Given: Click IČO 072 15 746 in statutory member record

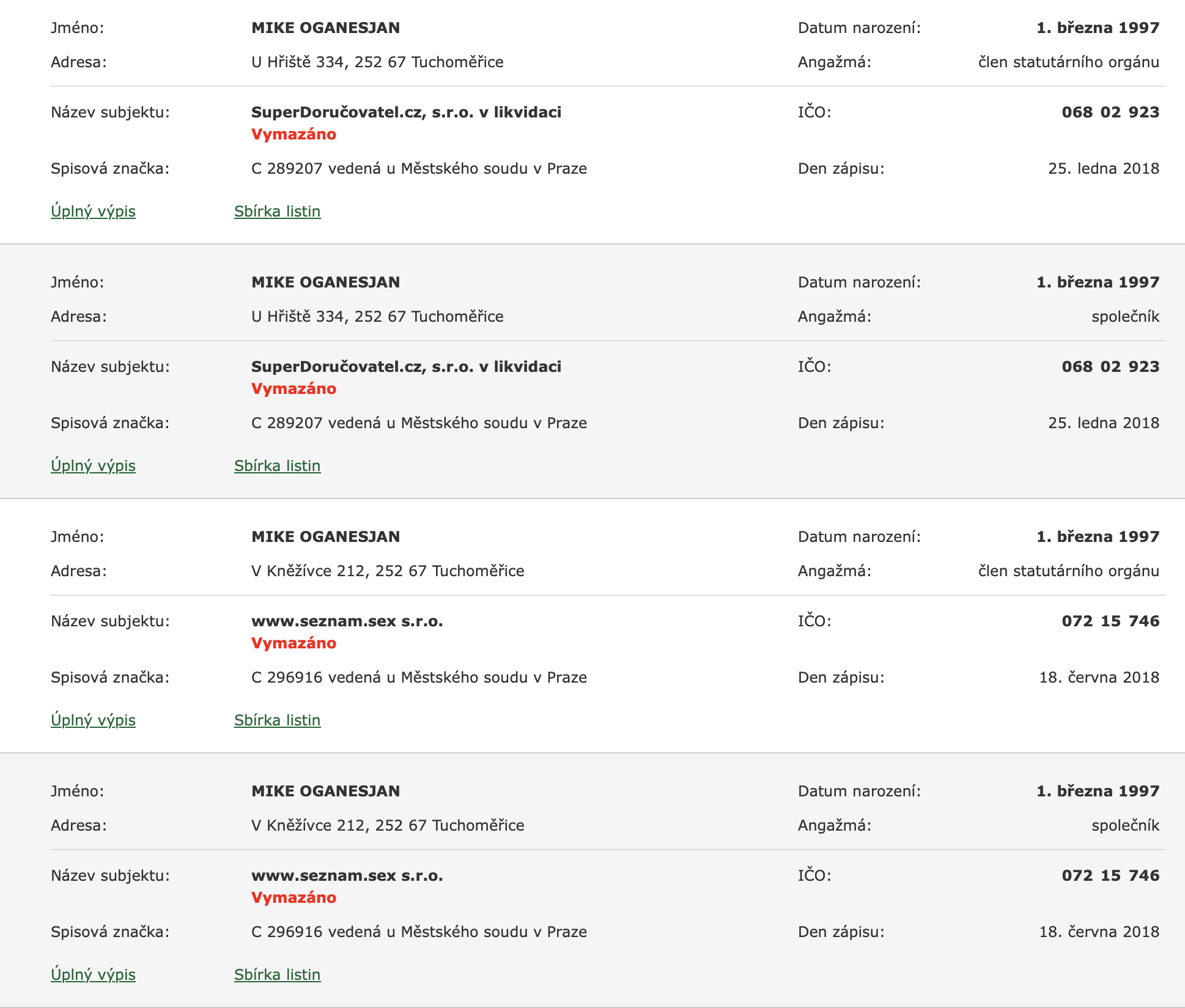Looking at the screenshot, I should pyautogui.click(x=1110, y=621).
